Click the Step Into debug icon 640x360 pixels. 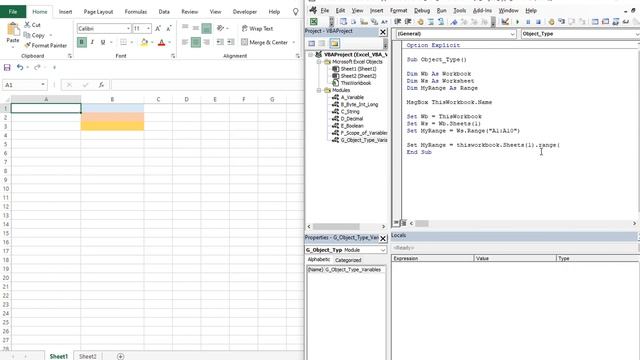coord(562,22)
